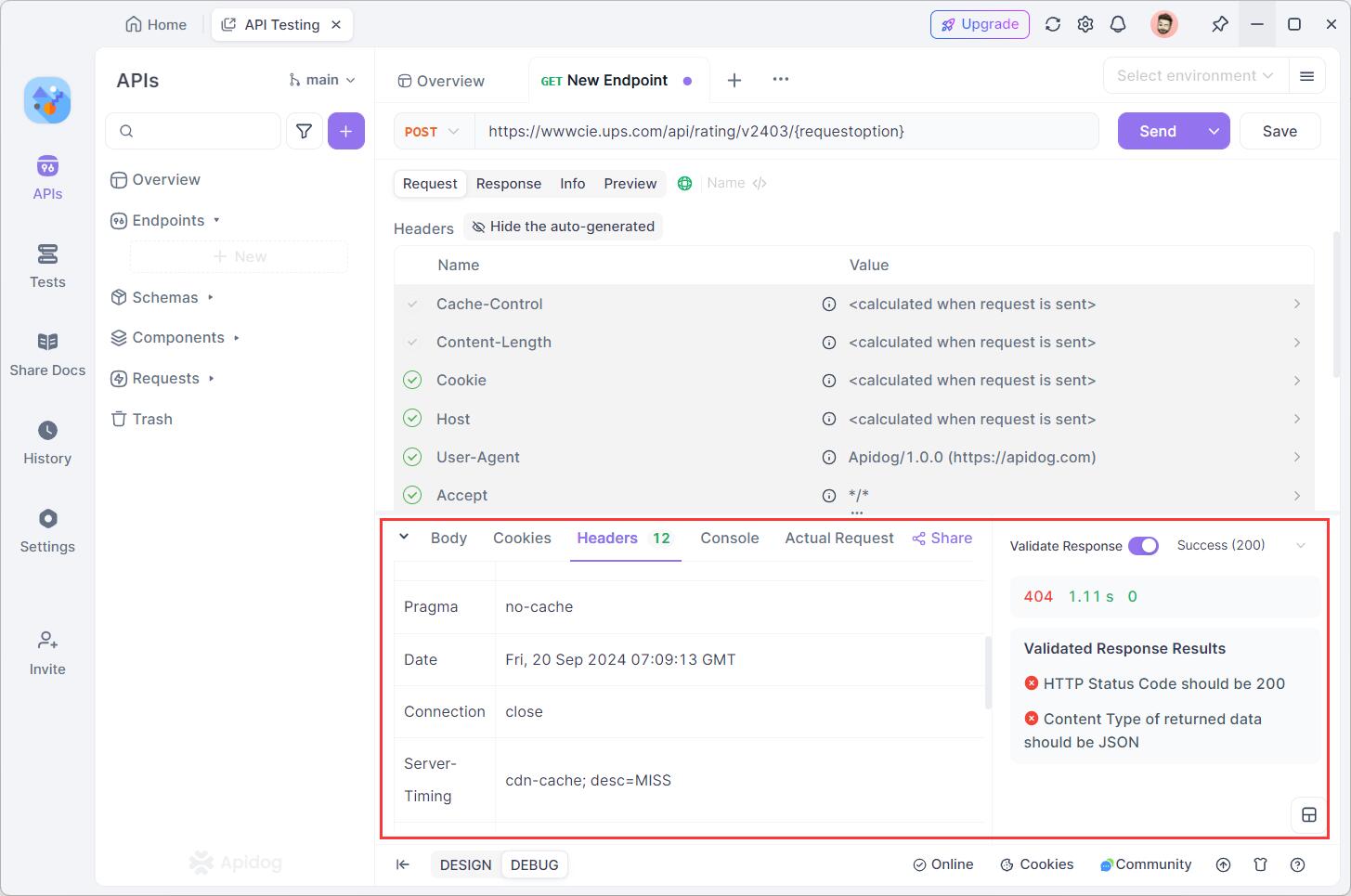
Task: Open the response Body tab
Action: (x=448, y=539)
